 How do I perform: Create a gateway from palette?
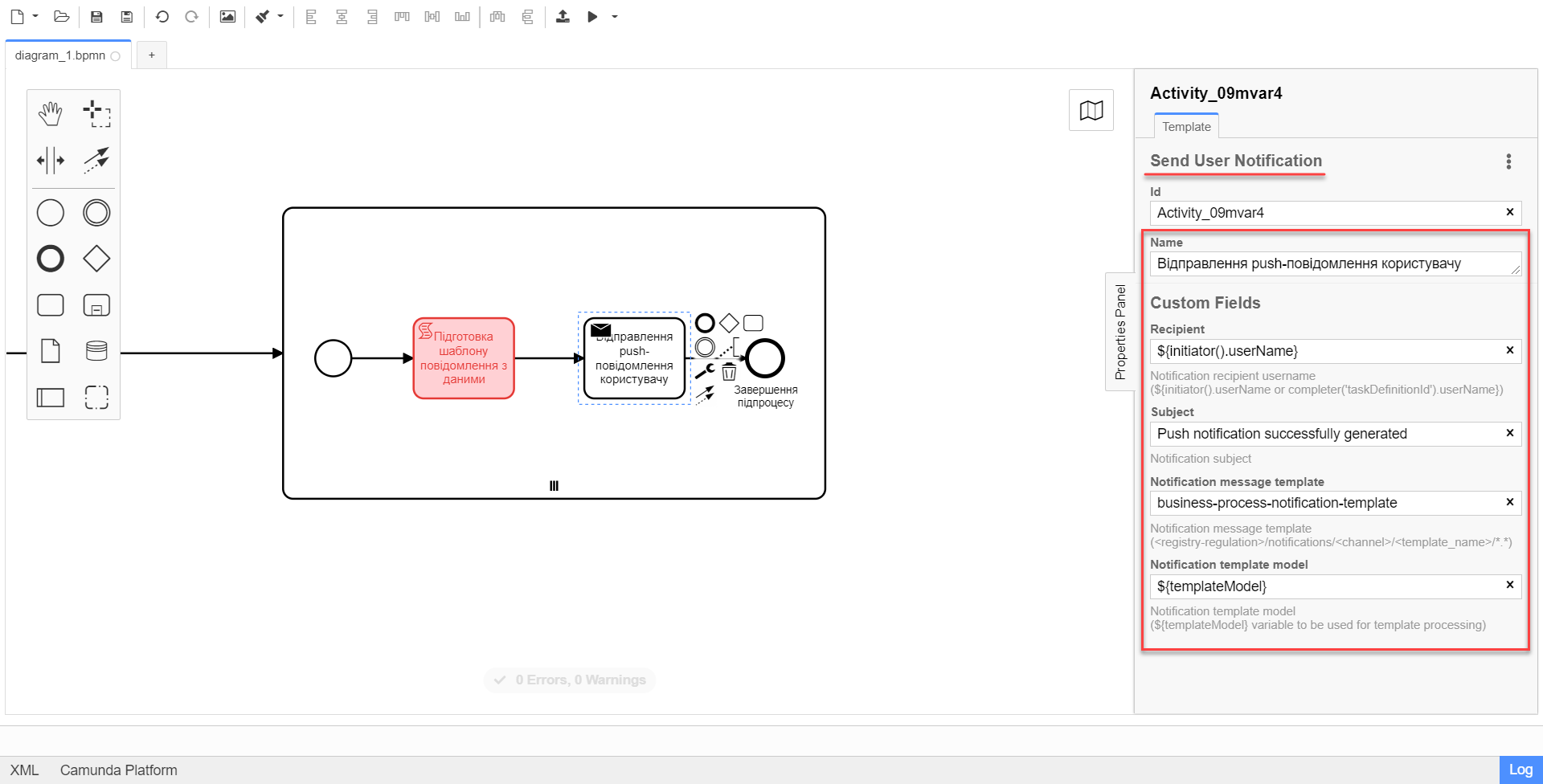(x=96, y=259)
